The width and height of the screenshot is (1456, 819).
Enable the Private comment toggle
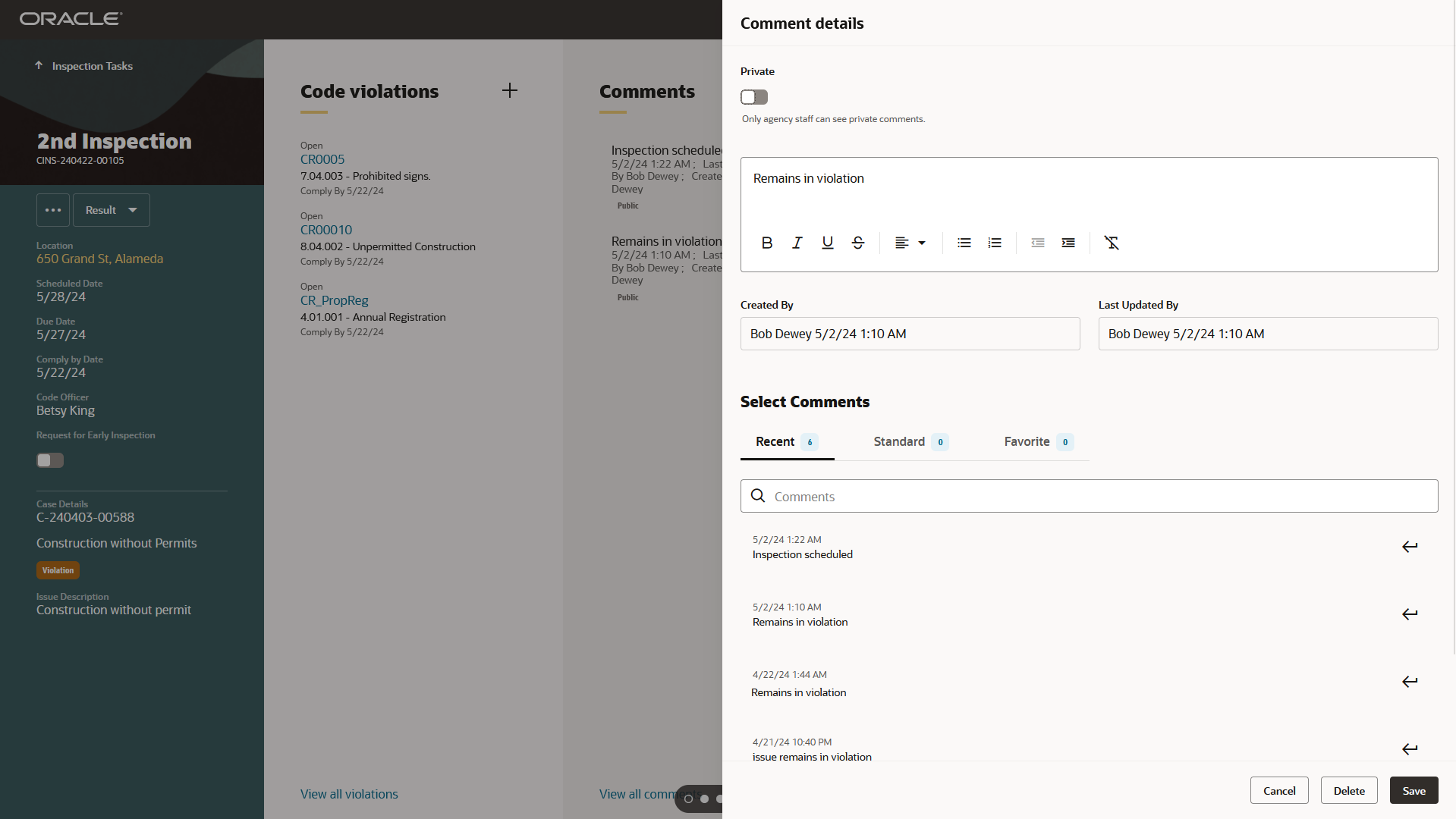753,97
